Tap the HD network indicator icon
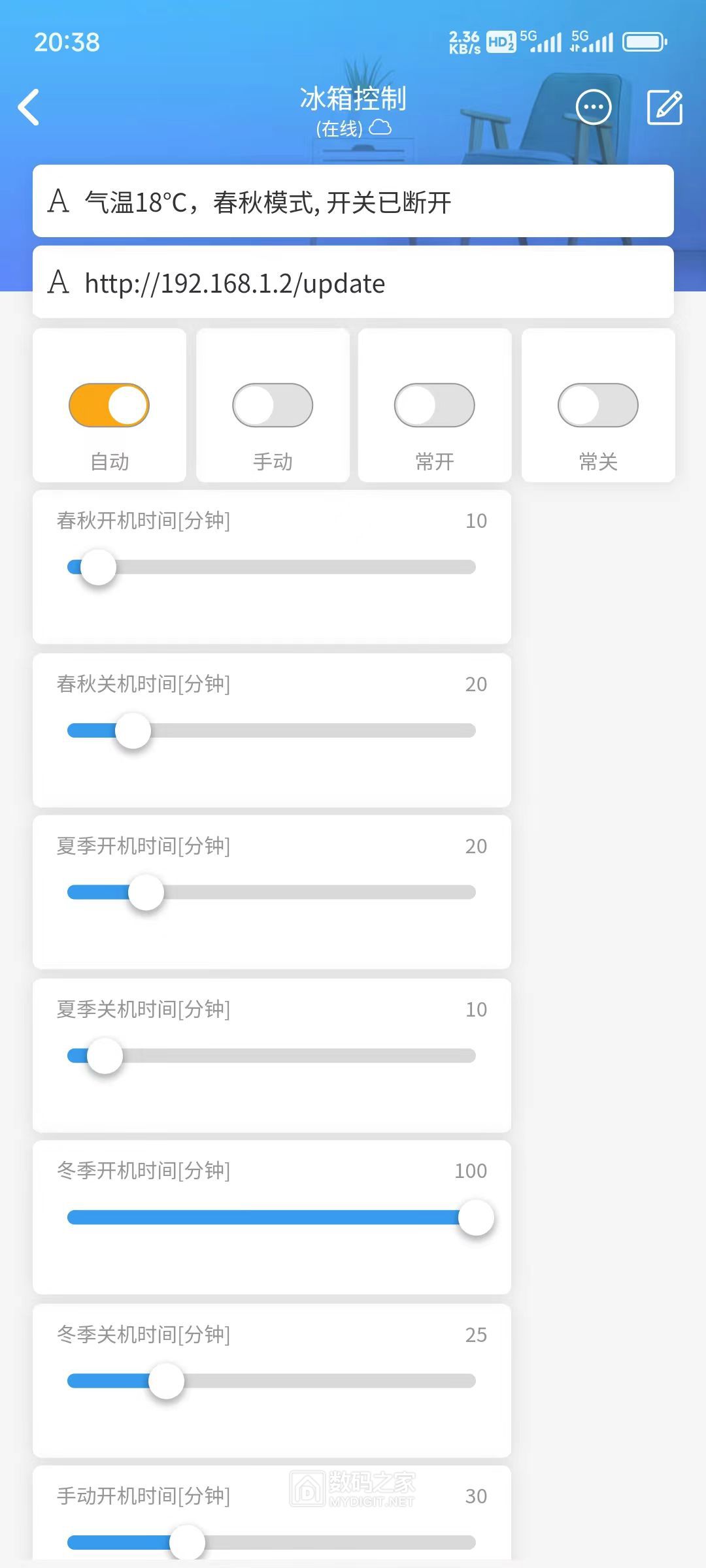The image size is (706, 1568). pyautogui.click(x=501, y=42)
